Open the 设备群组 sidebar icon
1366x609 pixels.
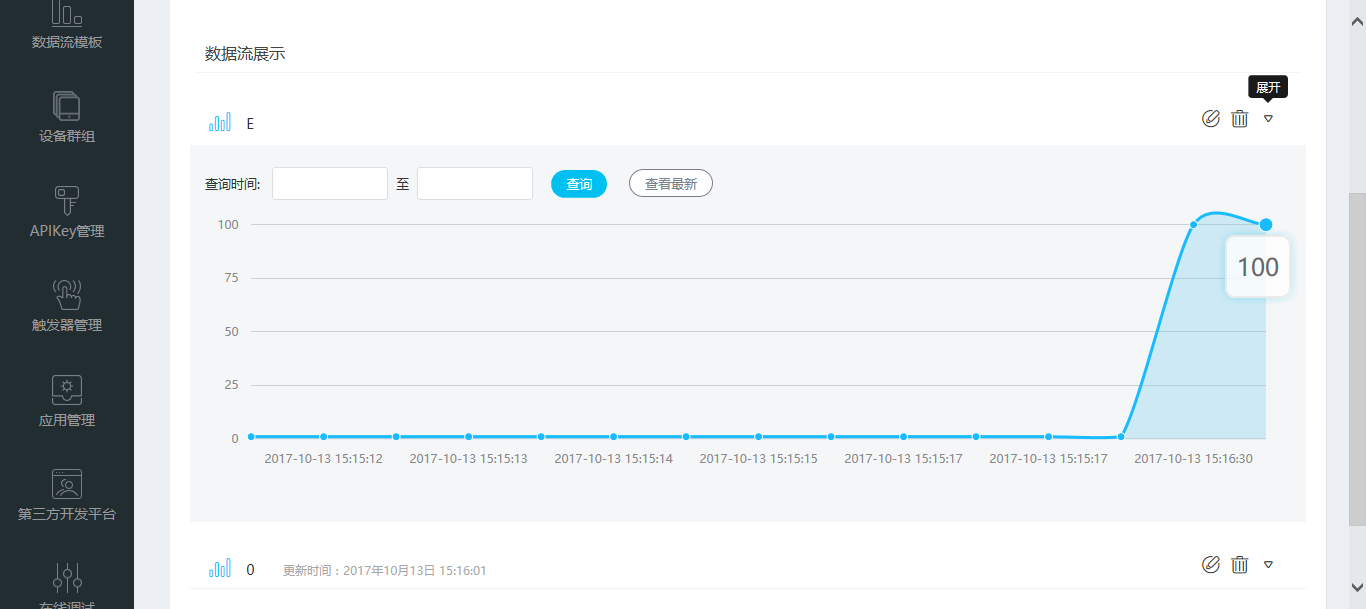pyautogui.click(x=67, y=107)
